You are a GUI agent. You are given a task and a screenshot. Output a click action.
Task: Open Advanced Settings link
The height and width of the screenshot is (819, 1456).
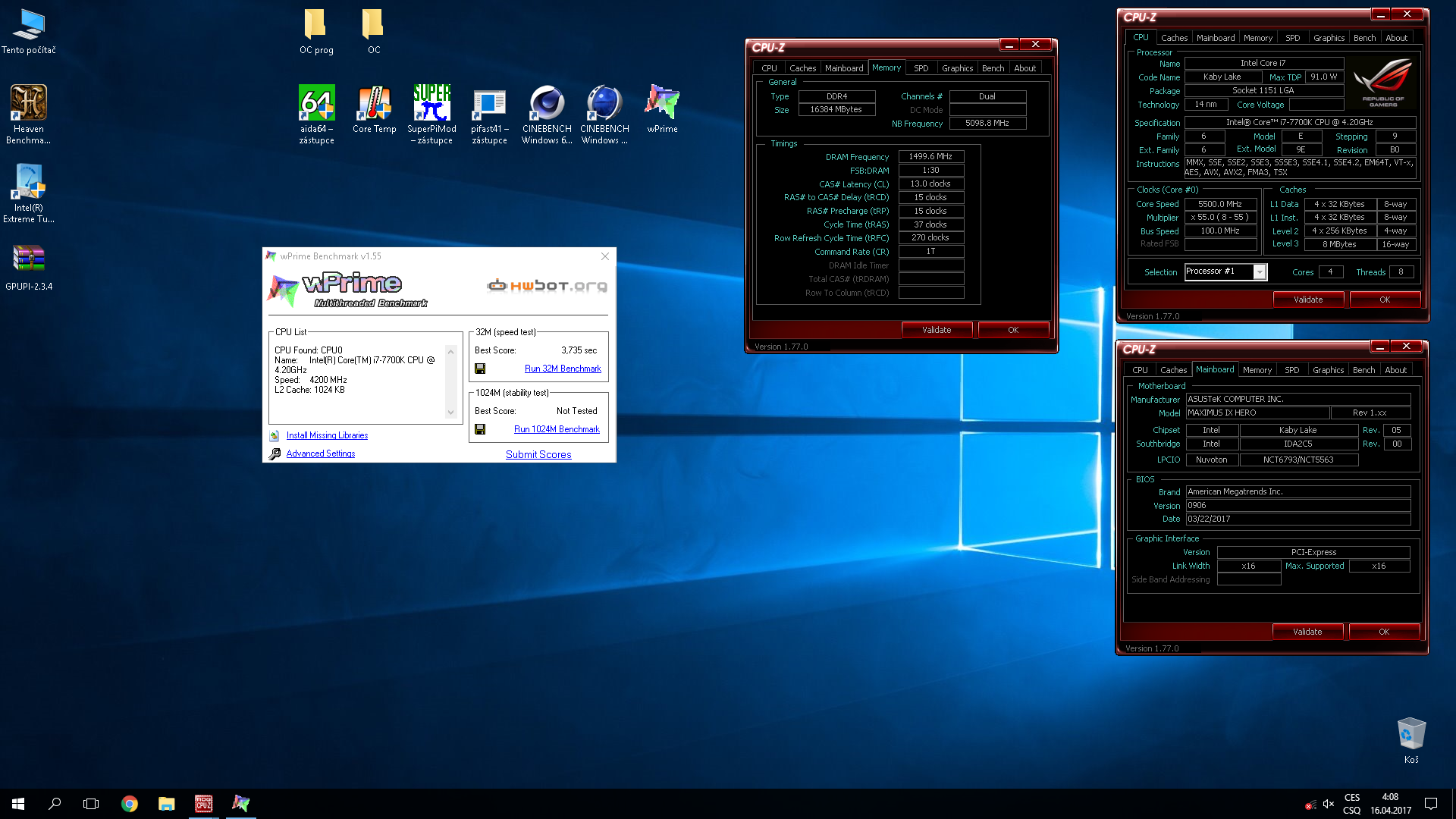pos(320,453)
